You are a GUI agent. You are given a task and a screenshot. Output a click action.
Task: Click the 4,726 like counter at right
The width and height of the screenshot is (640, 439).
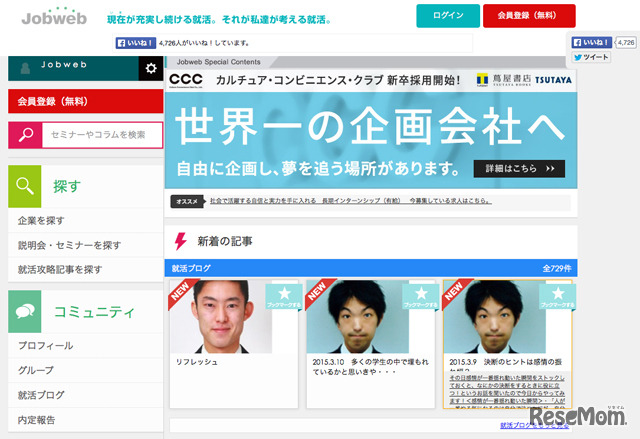626,42
